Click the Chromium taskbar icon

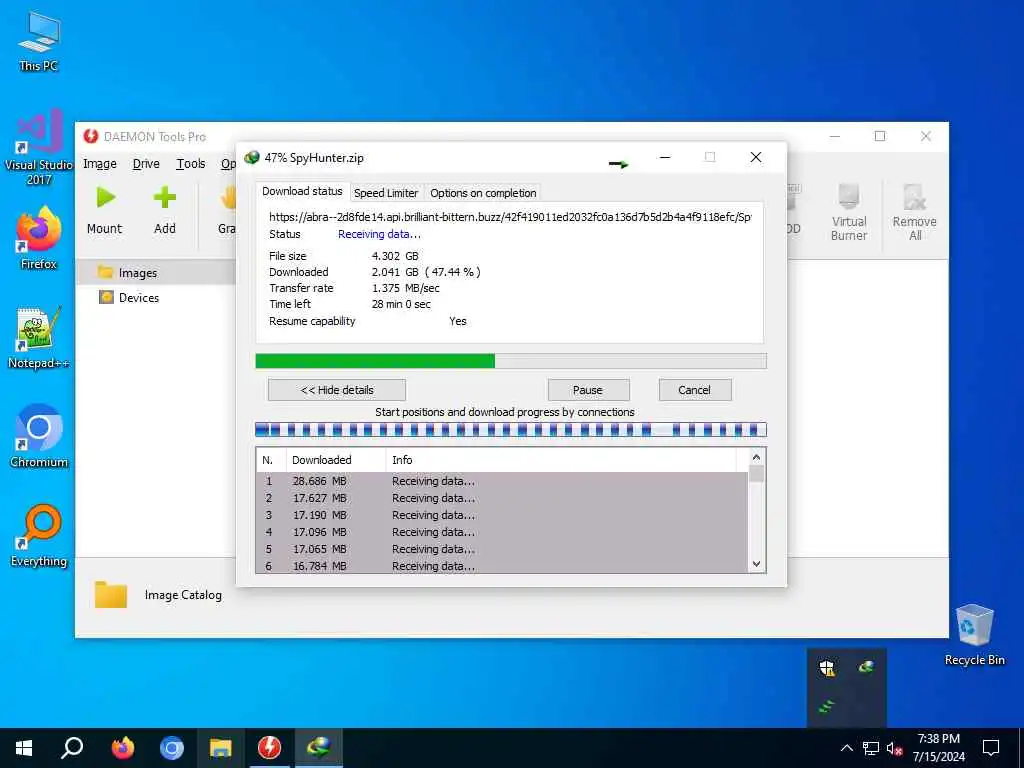172,748
